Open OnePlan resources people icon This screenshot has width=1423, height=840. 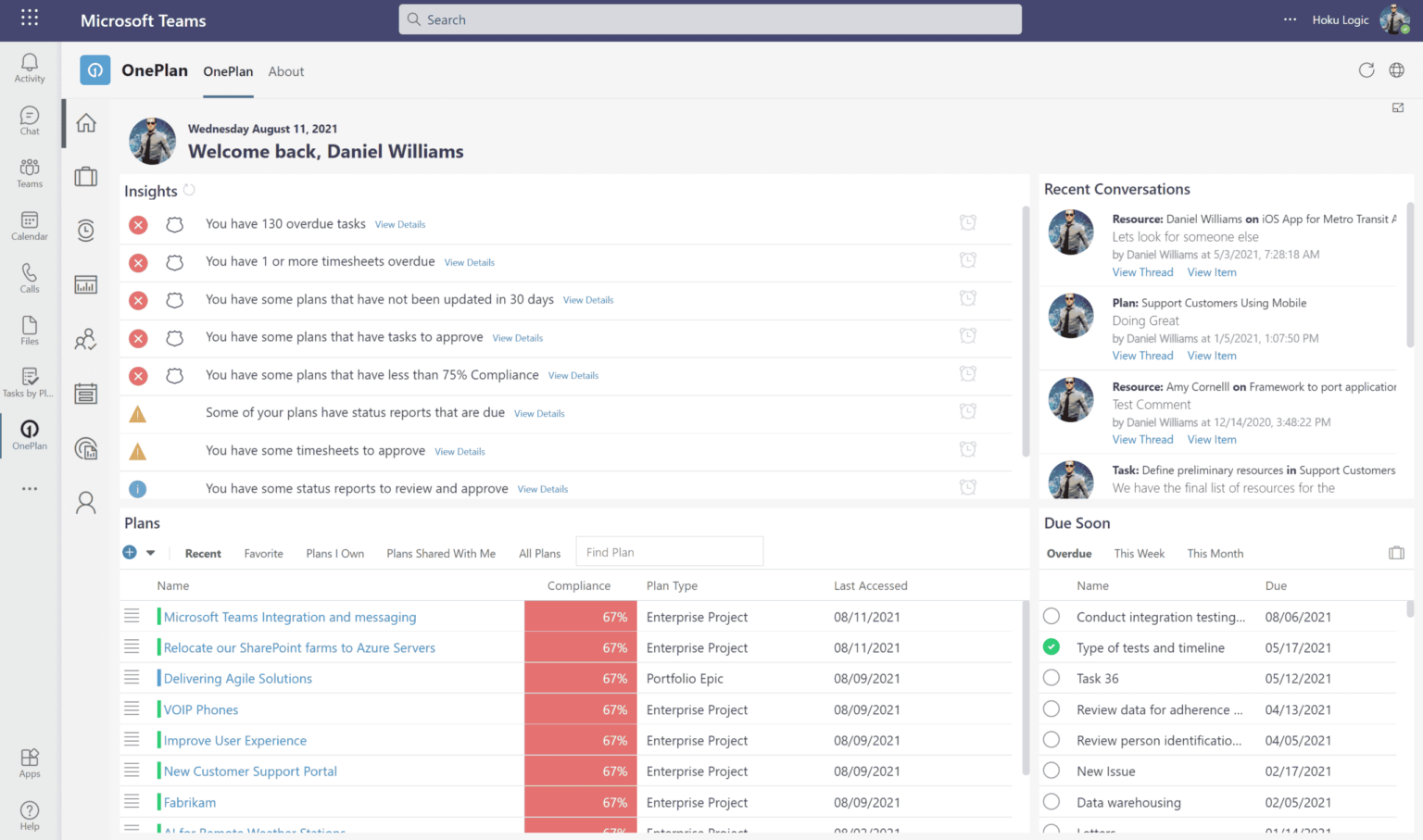pyautogui.click(x=86, y=340)
